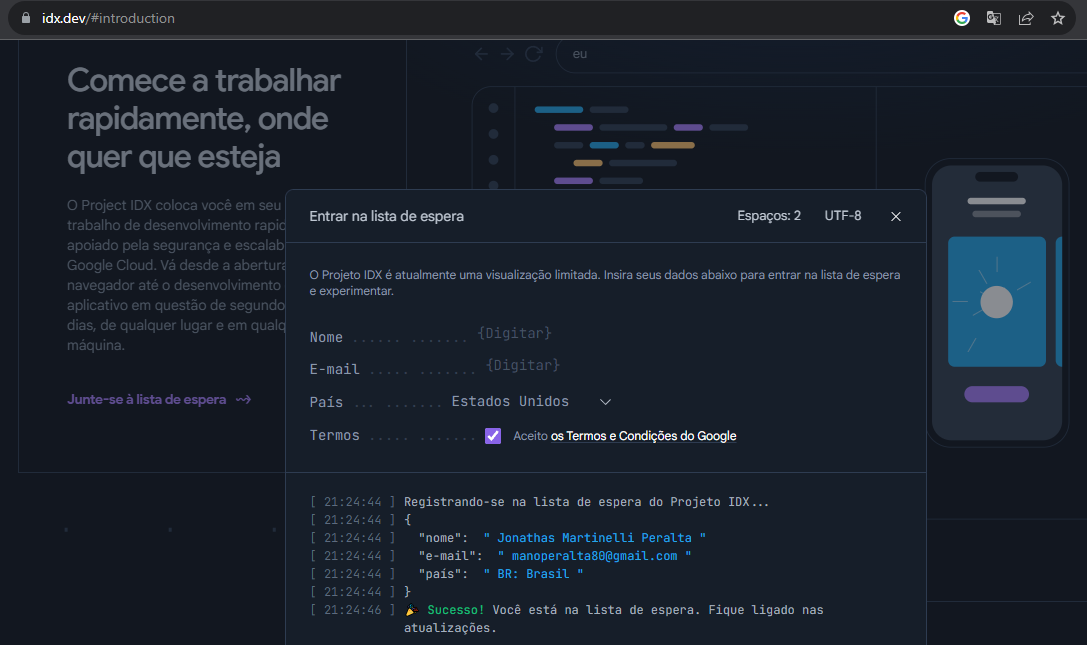Open the Termos e Condições do Google link

pyautogui.click(x=643, y=436)
